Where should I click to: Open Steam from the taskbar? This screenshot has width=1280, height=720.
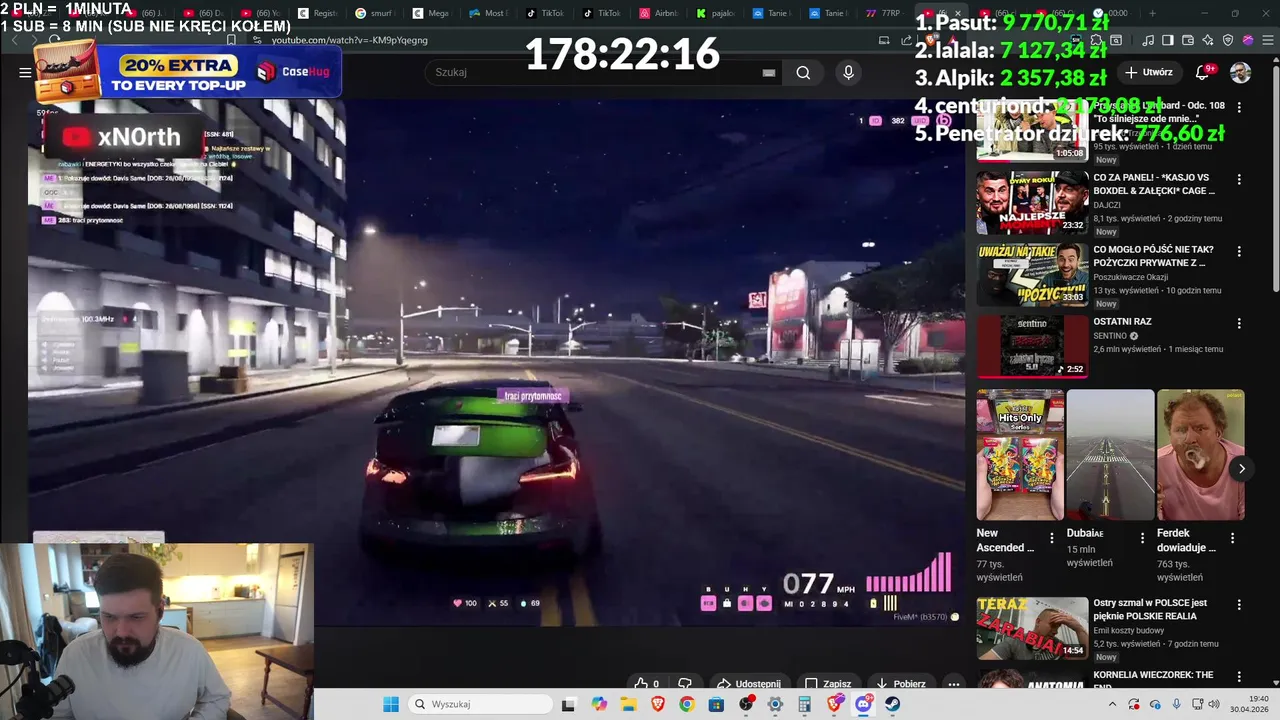(x=892, y=704)
